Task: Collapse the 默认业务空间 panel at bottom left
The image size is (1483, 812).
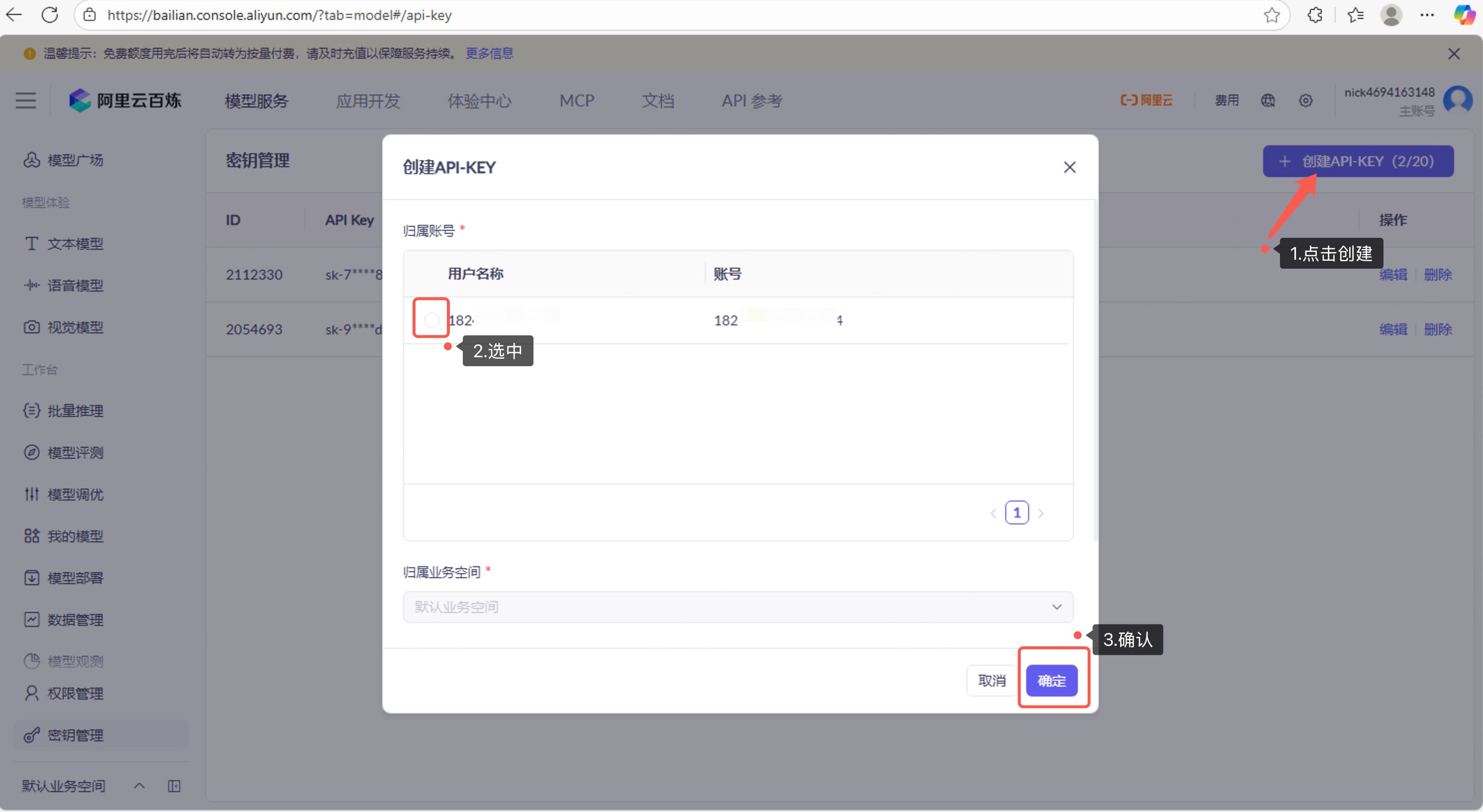Action: (x=139, y=786)
